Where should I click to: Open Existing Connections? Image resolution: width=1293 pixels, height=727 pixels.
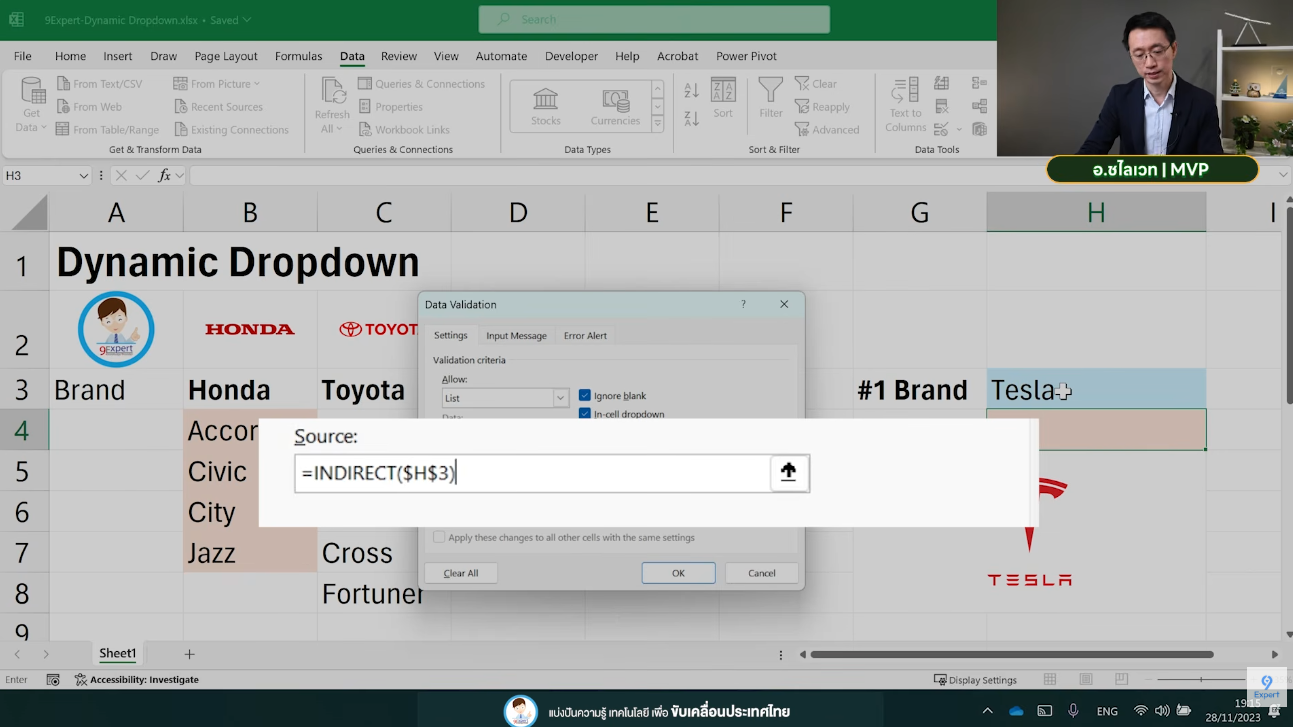click(x=231, y=130)
